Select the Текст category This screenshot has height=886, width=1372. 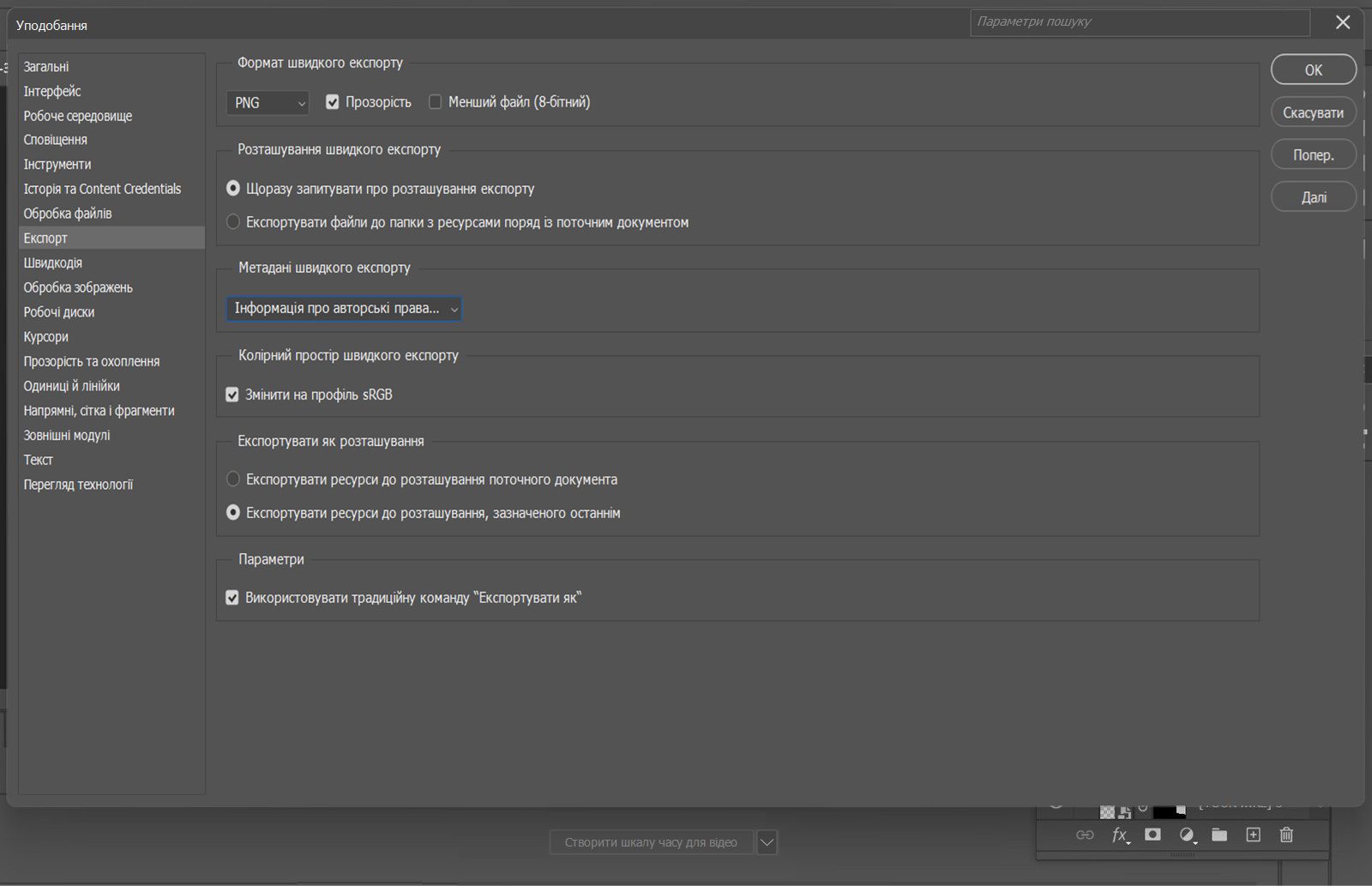tap(111, 460)
